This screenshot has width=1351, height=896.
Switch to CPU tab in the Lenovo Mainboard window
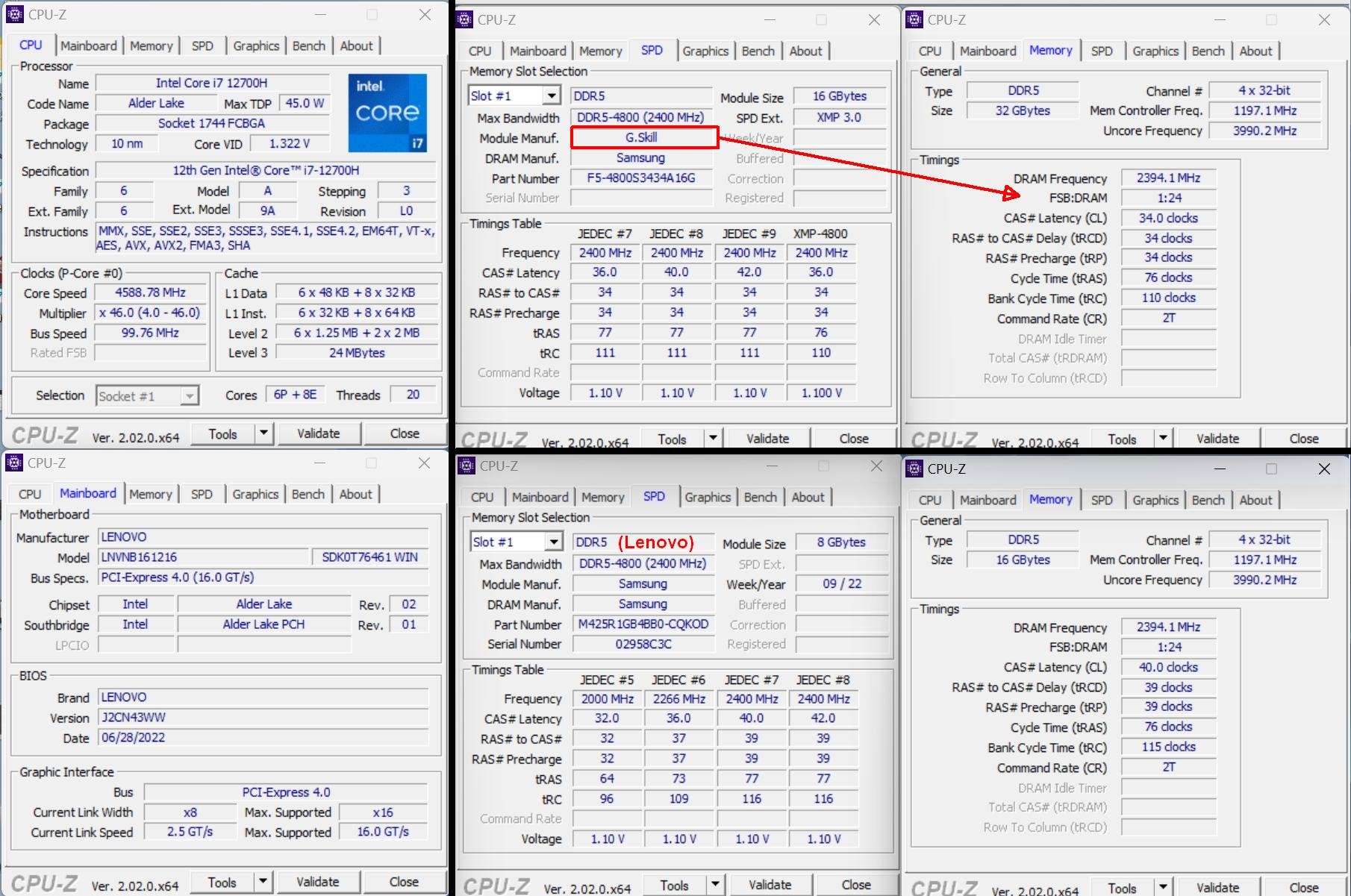pyautogui.click(x=30, y=494)
